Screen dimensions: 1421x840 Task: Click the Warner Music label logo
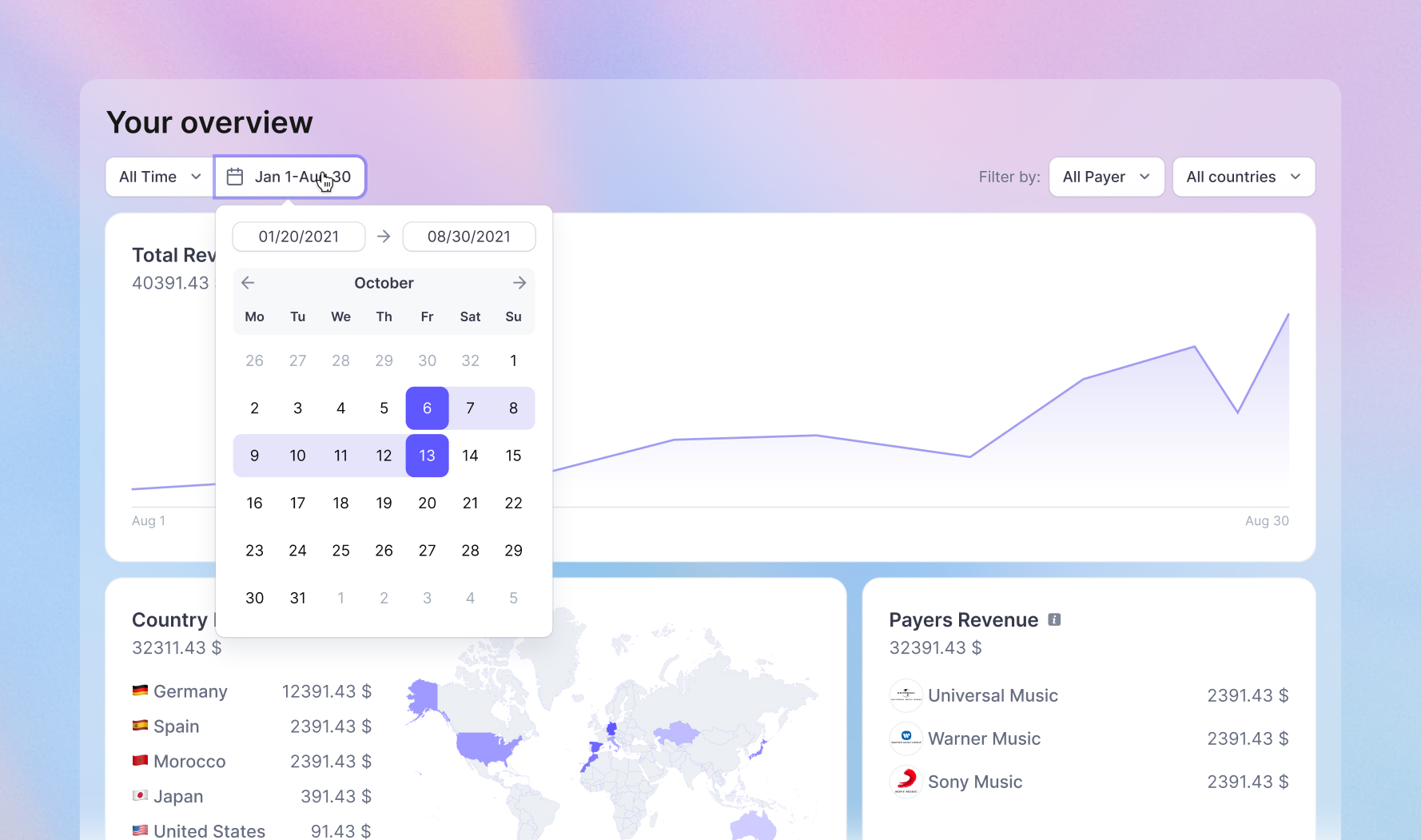pos(906,738)
